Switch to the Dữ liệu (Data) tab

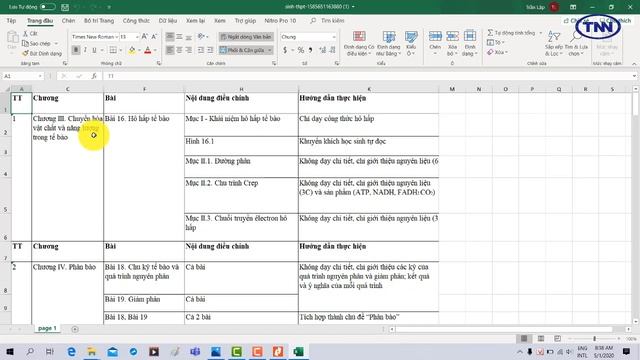pyautogui.click(x=168, y=20)
